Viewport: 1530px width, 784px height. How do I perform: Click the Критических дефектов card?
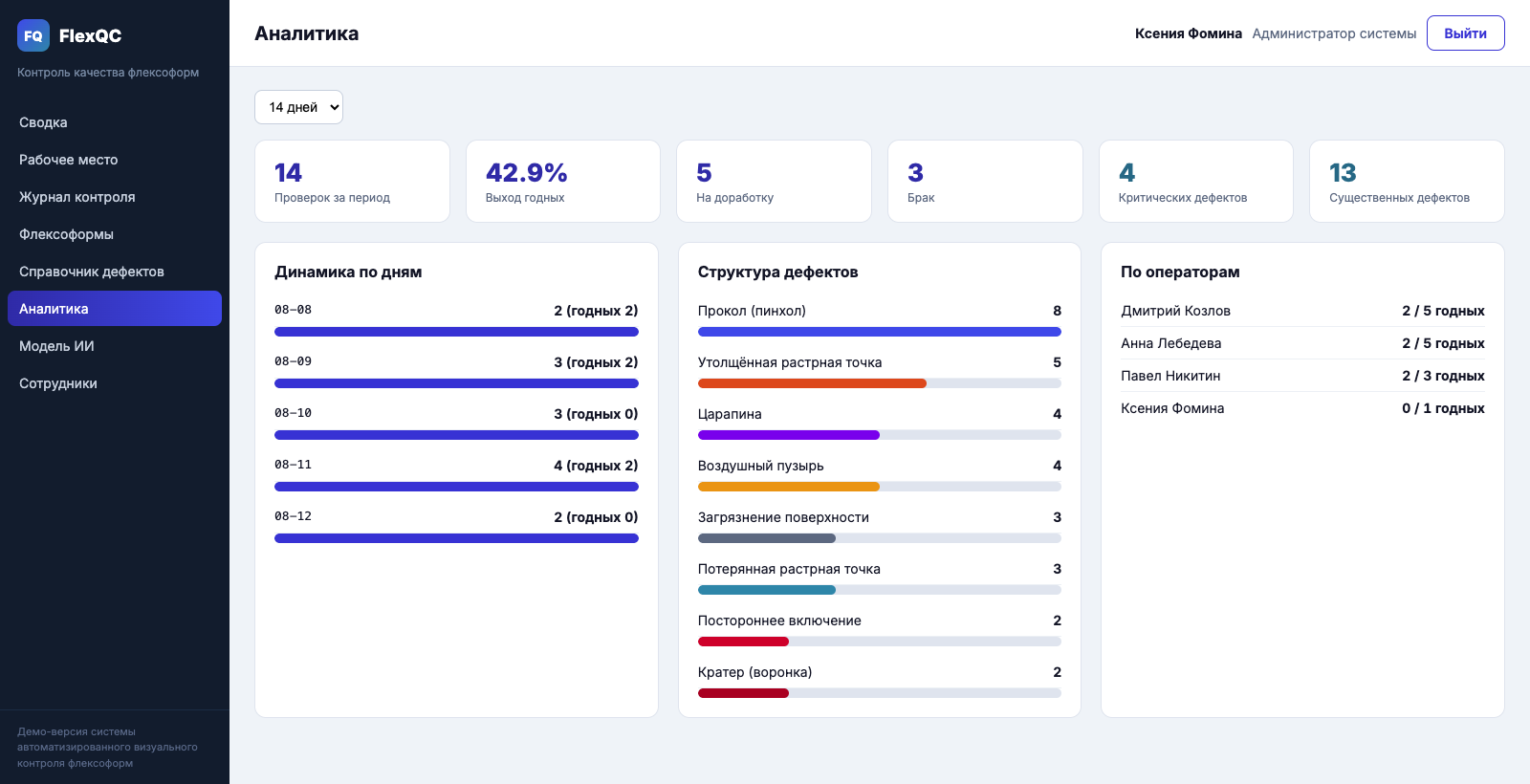(x=1196, y=182)
